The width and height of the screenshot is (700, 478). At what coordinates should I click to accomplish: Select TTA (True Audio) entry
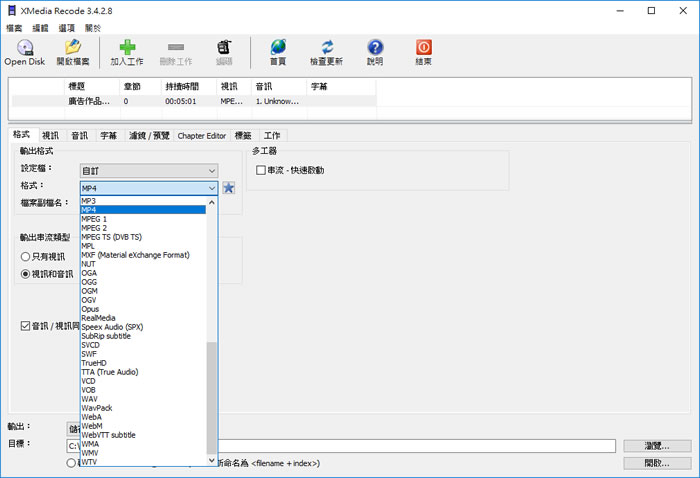click(143, 372)
